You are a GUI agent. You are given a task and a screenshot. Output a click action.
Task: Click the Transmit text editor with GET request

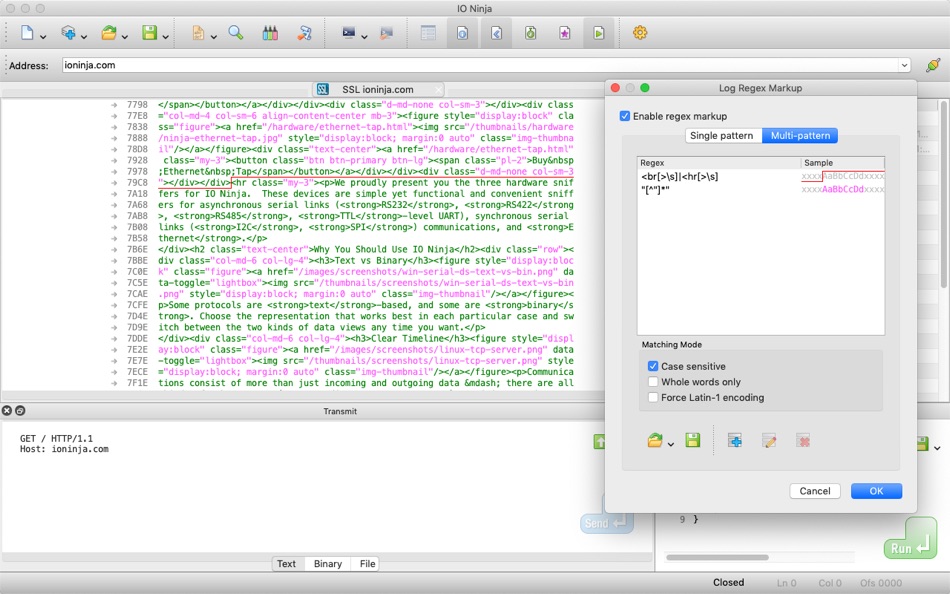[x=297, y=488]
